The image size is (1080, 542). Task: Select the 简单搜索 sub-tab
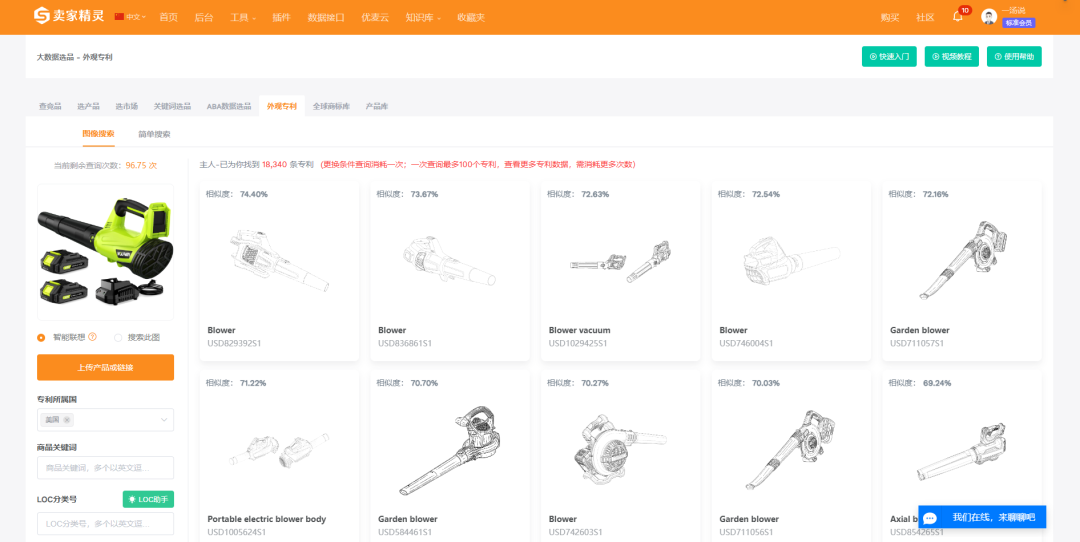click(x=154, y=134)
